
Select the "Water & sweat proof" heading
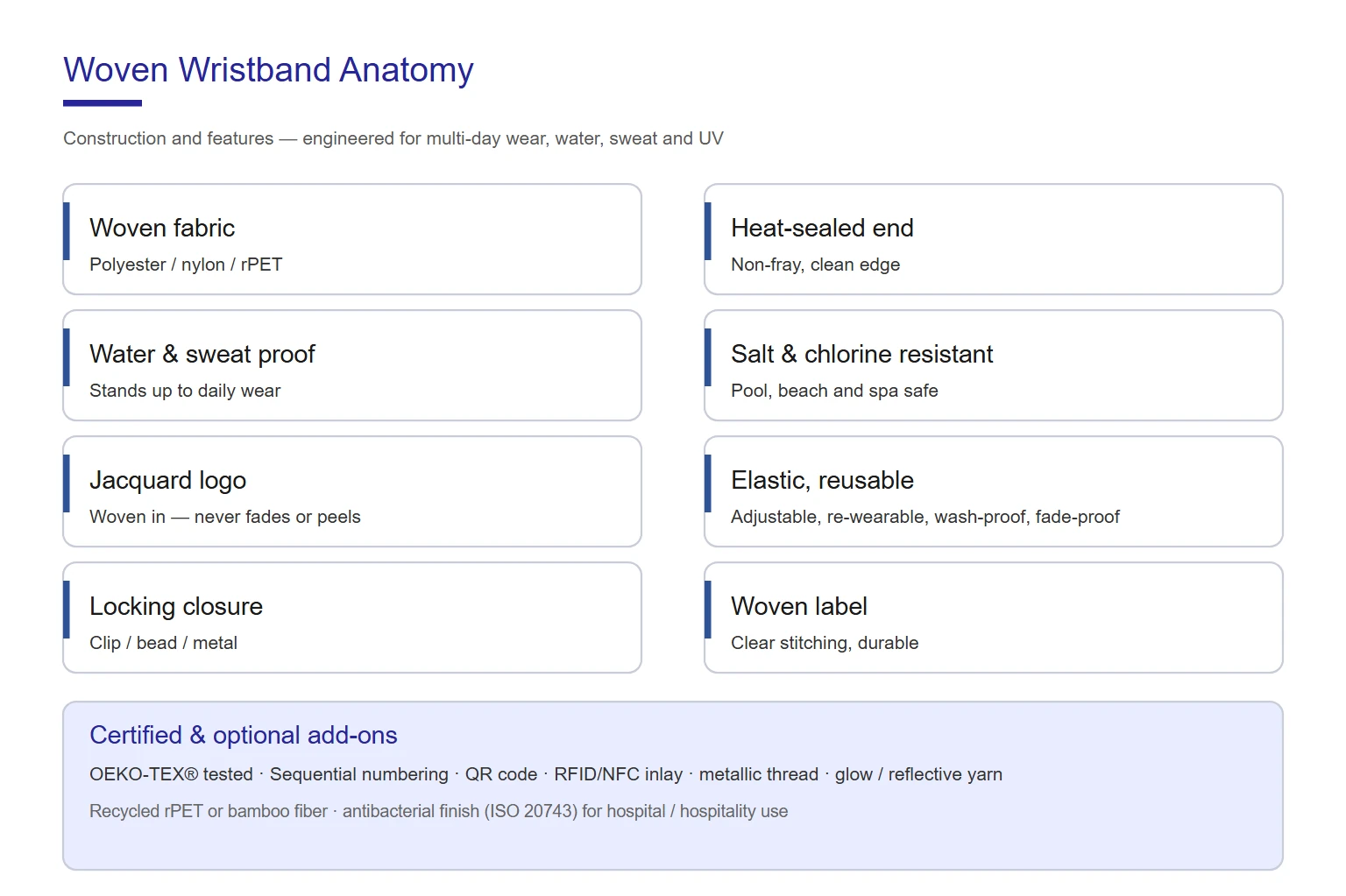click(x=202, y=354)
